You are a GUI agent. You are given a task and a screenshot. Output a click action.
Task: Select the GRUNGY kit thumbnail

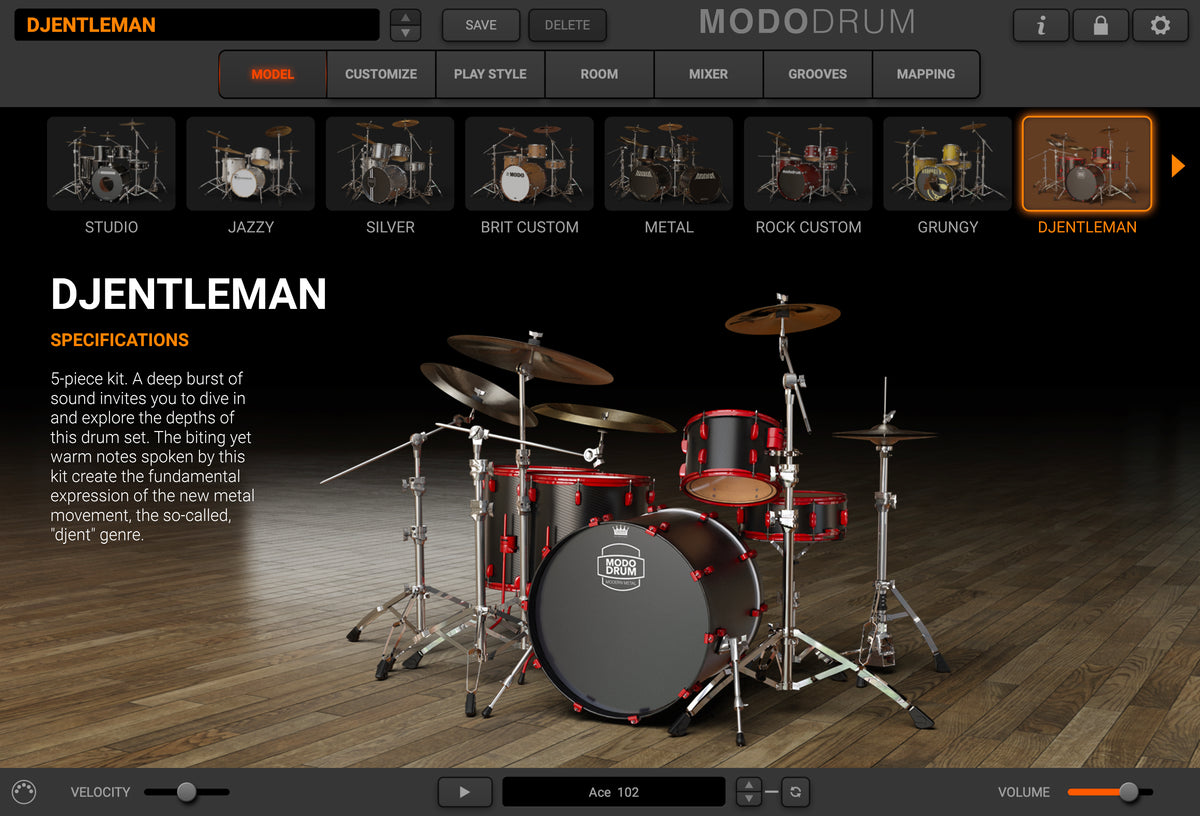(948, 164)
